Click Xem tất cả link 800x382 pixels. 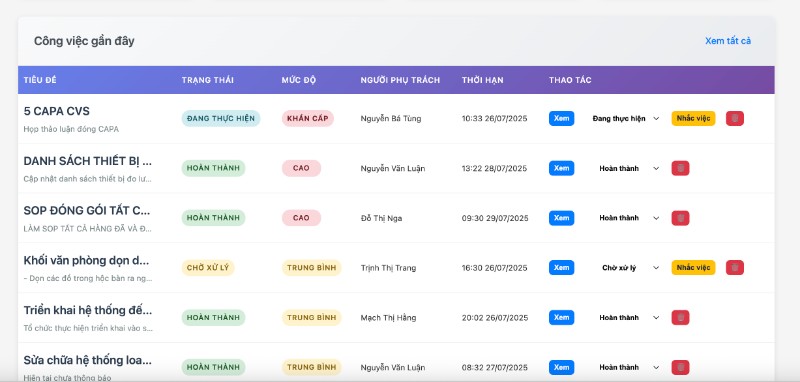(728, 41)
